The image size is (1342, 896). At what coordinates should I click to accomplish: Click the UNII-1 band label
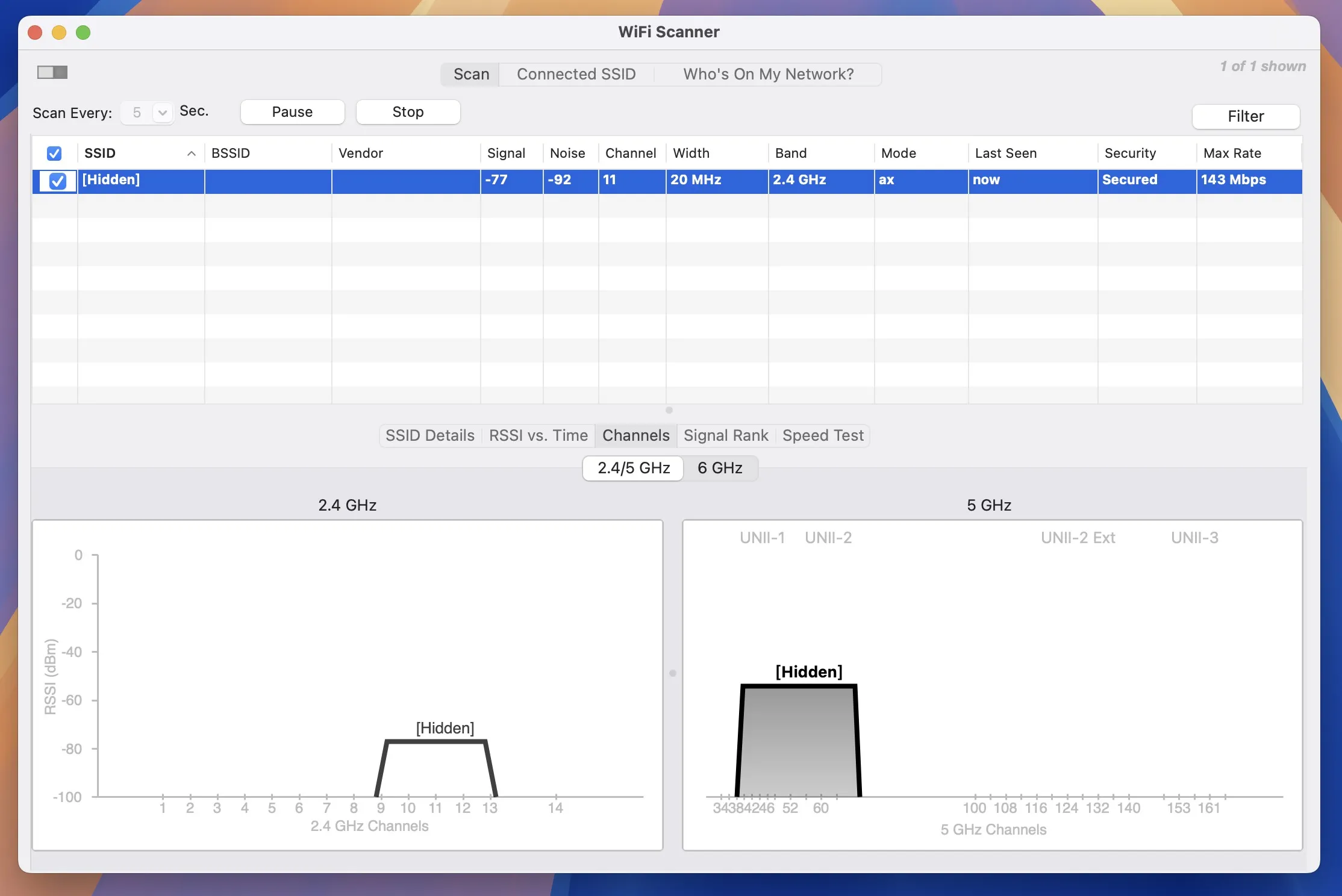click(x=762, y=538)
